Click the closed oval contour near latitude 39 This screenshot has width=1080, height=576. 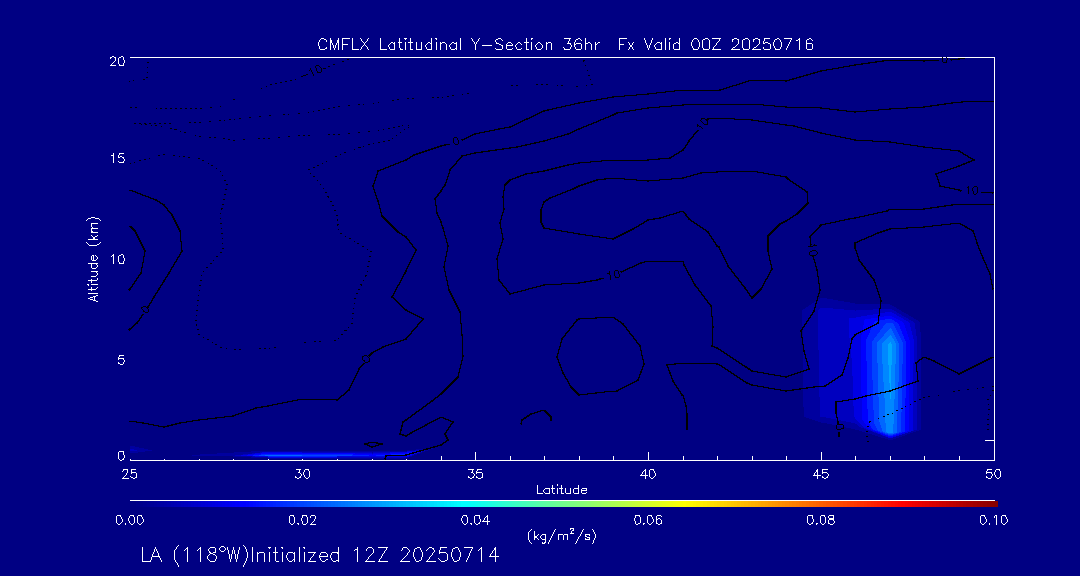[600, 357]
